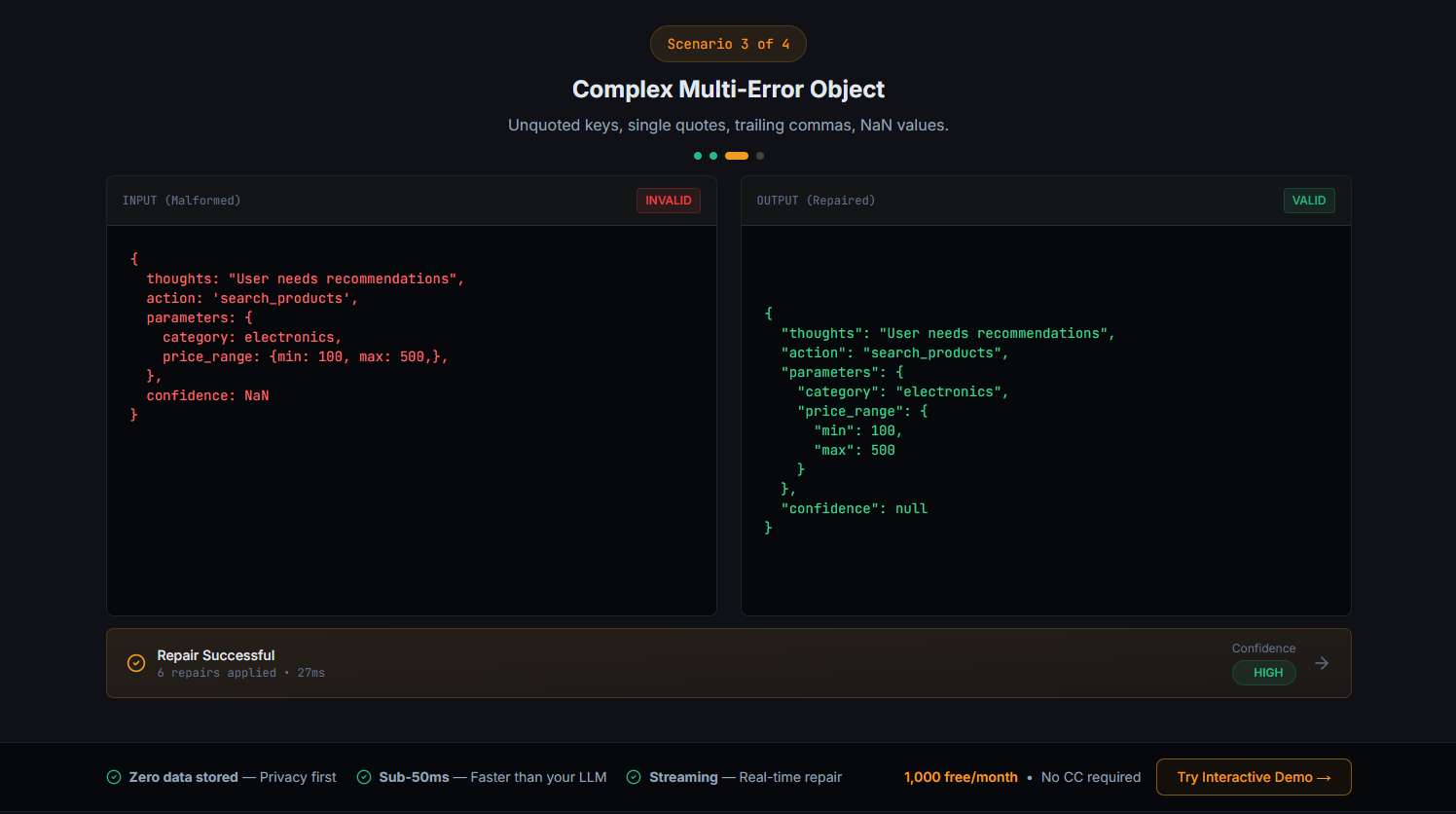Viewport: 1456px width, 814px height.
Task: Click the Zero data stored check icon
Action: (114, 777)
